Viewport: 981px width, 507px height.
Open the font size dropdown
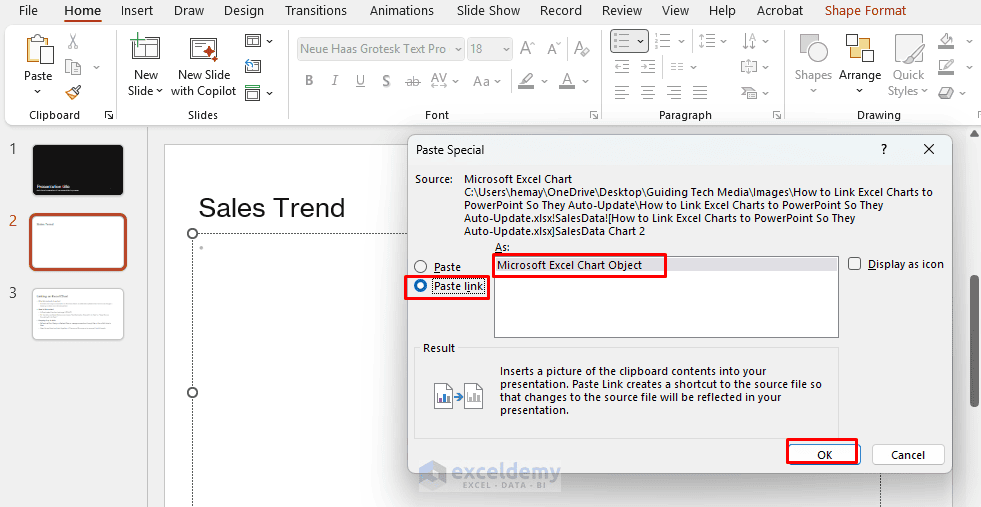pos(506,49)
